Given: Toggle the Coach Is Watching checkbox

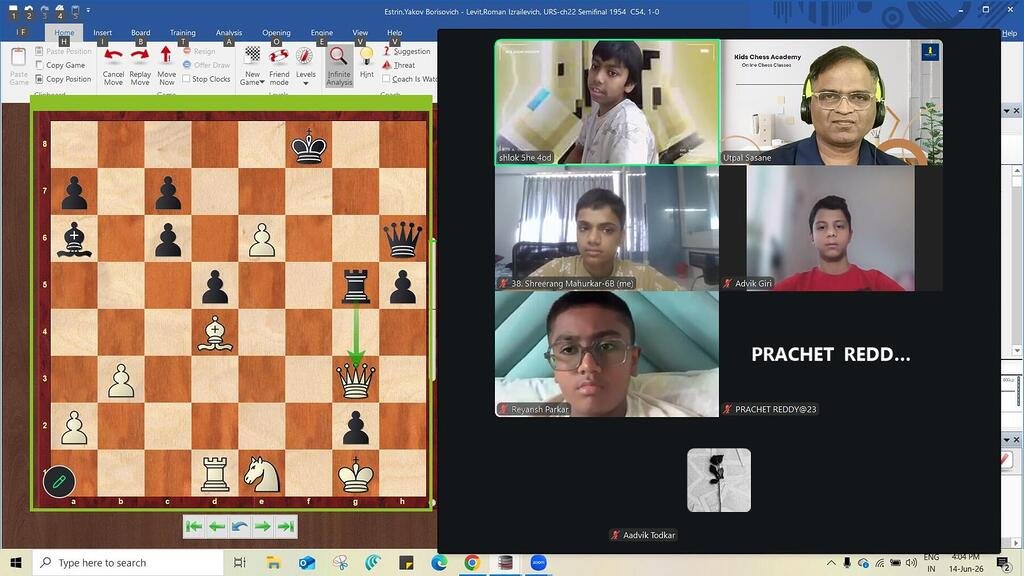Looking at the screenshot, I should pos(386,79).
